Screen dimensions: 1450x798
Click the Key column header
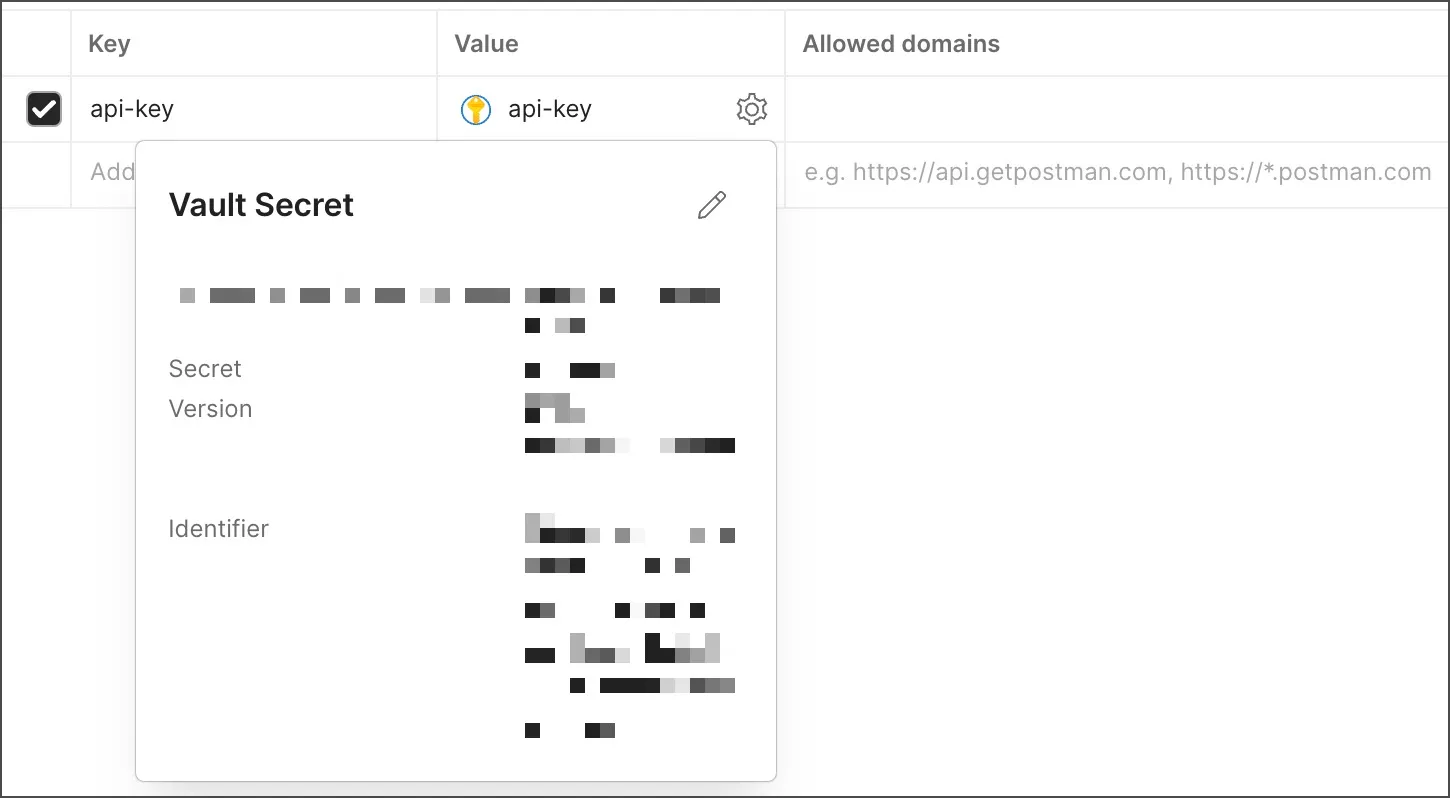click(109, 44)
